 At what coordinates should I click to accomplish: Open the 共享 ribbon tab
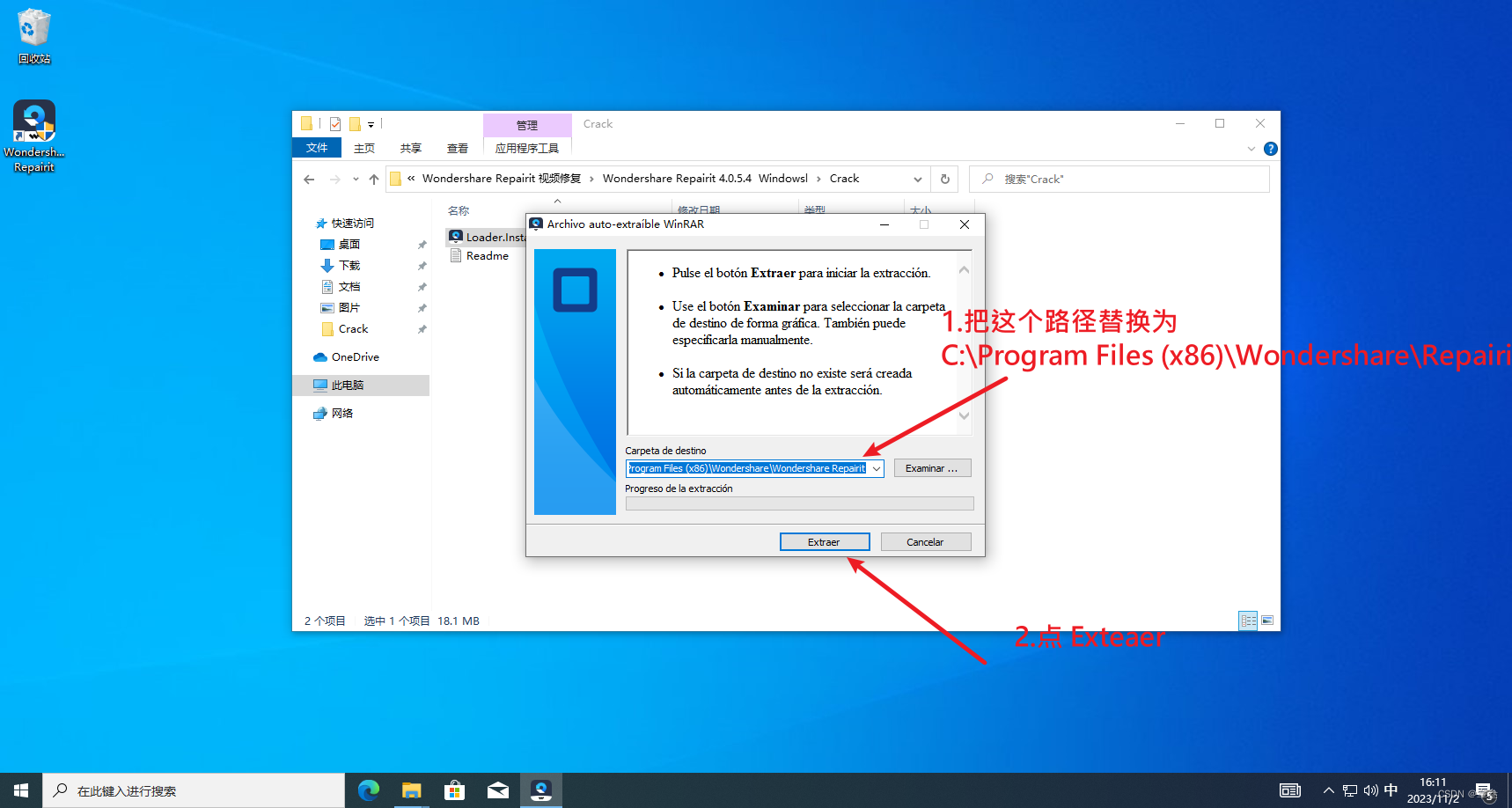tap(411, 148)
